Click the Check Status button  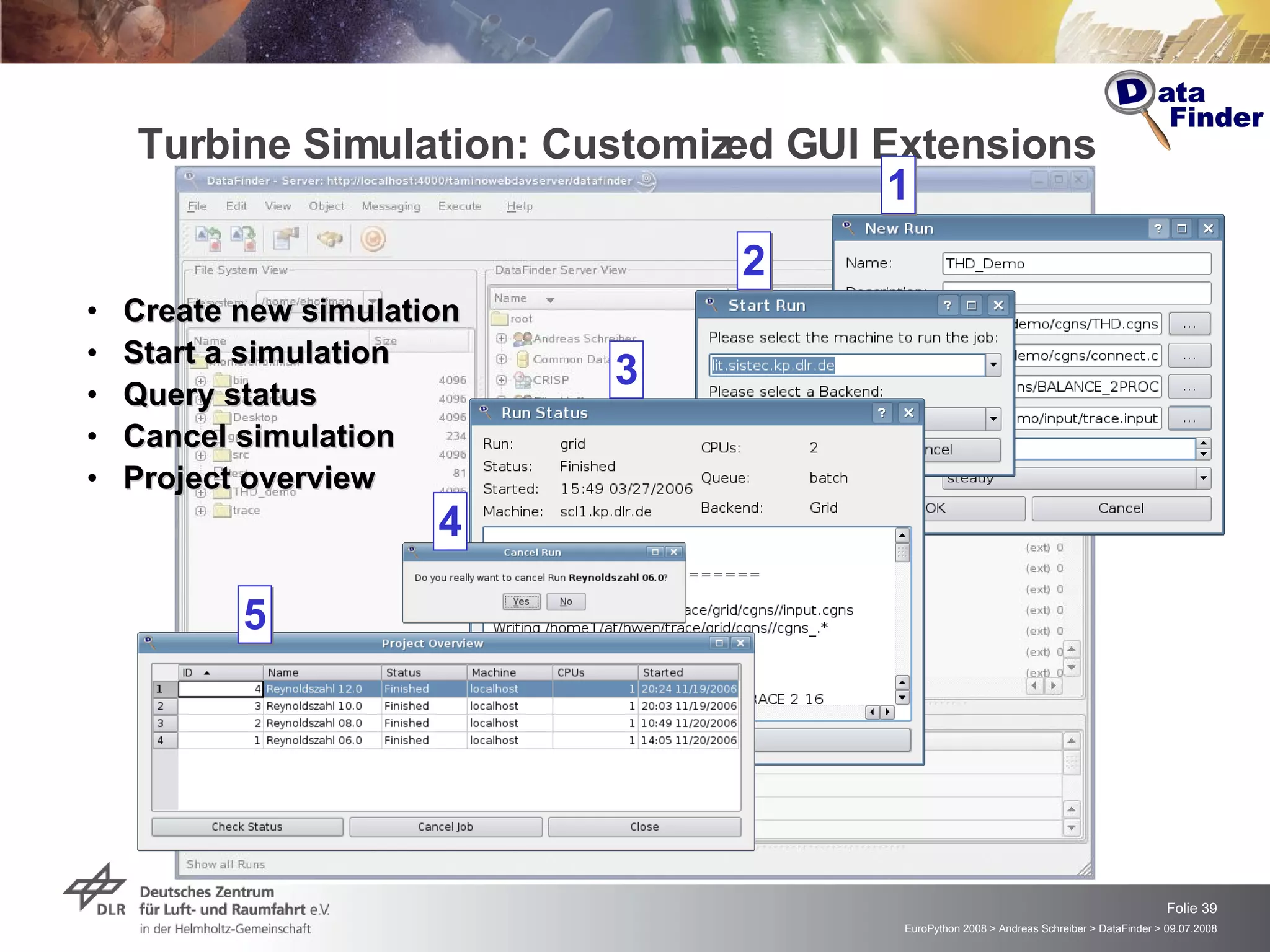[x=247, y=827]
